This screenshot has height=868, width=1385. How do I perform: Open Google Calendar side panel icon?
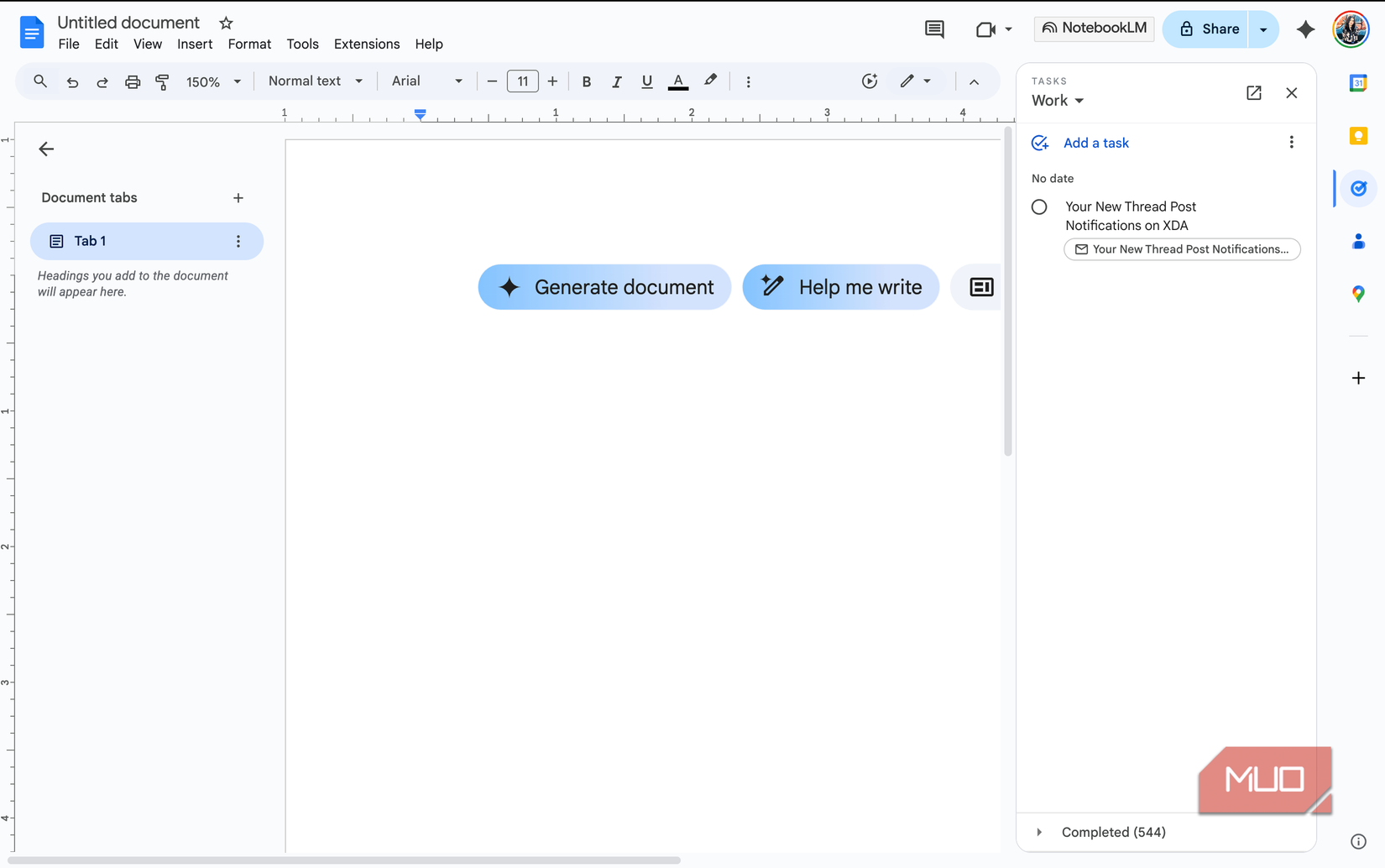[x=1358, y=83]
